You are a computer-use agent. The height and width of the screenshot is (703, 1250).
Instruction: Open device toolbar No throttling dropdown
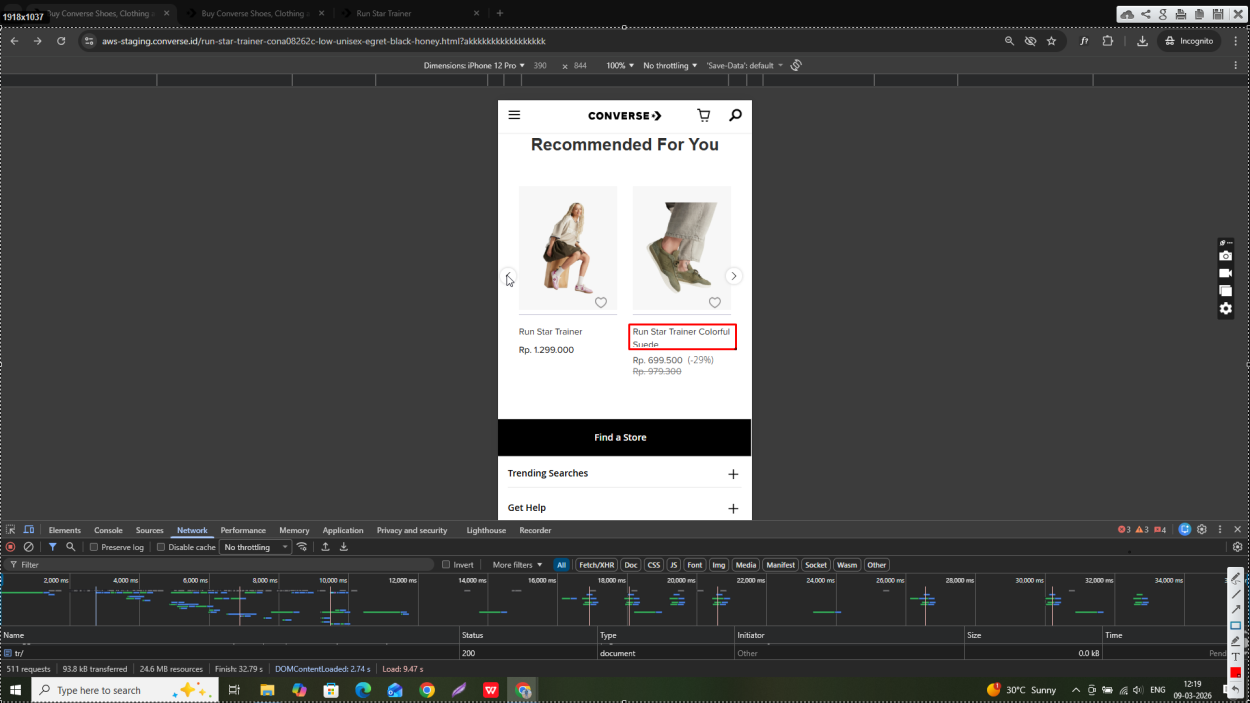(671, 65)
